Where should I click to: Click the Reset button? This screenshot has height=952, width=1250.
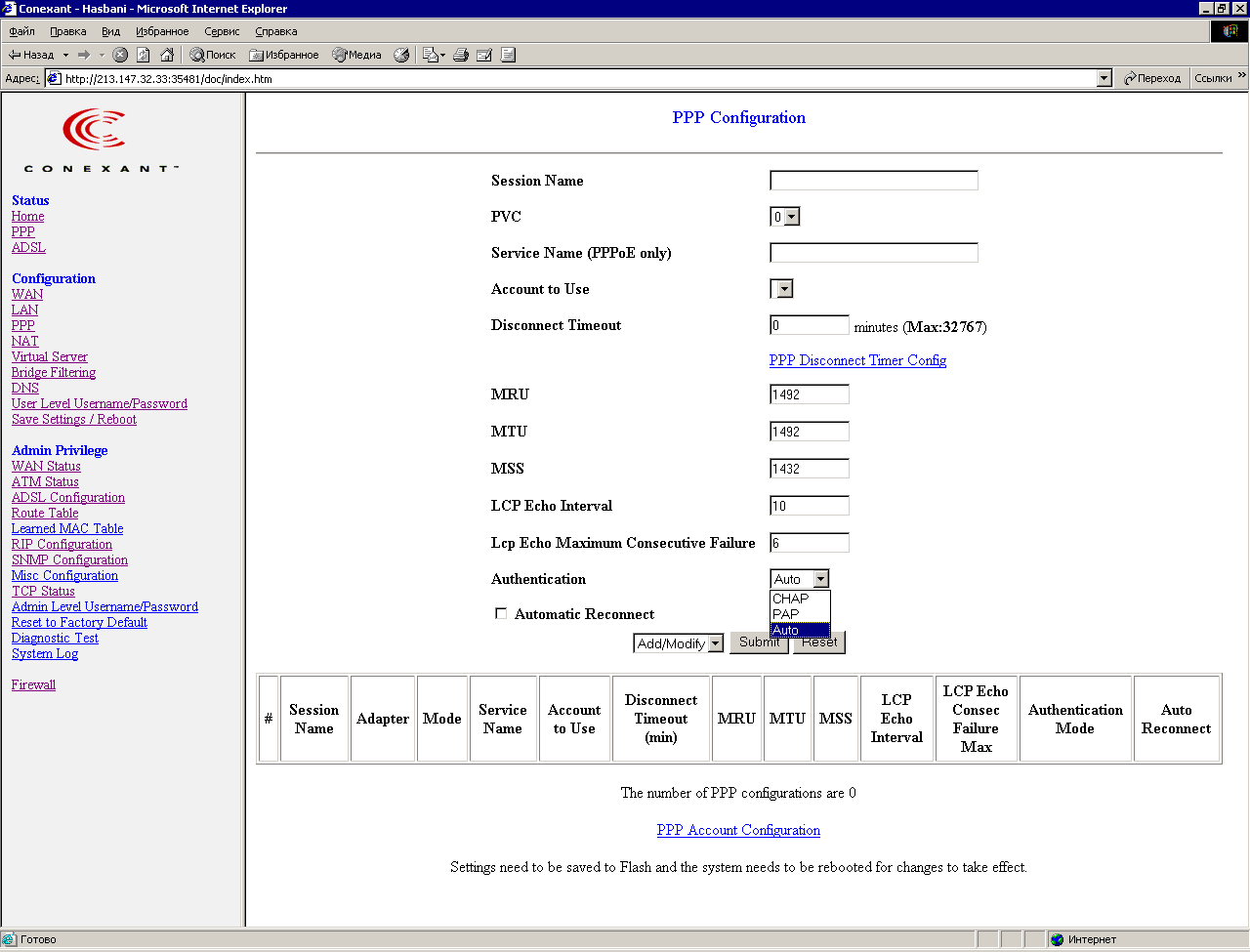point(819,642)
